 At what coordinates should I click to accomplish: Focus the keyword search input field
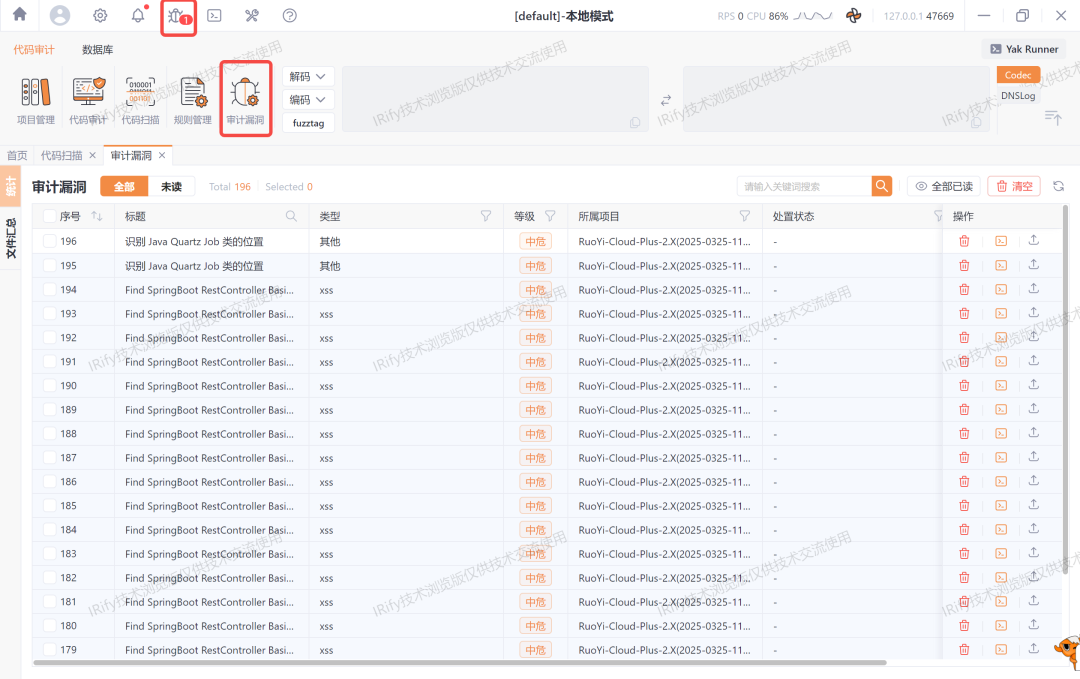coord(804,186)
